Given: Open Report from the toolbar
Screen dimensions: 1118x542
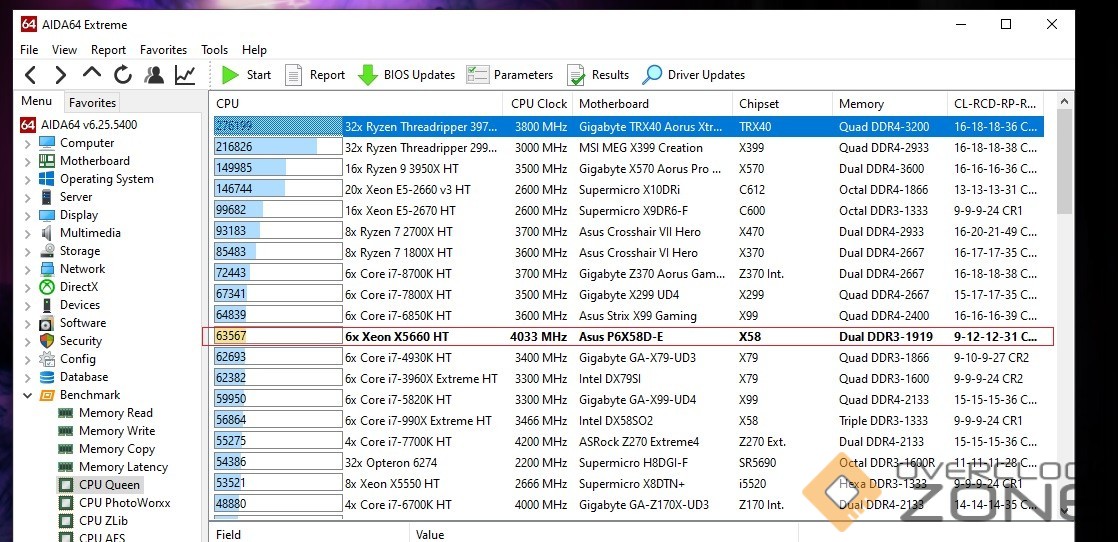Looking at the screenshot, I should pos(314,75).
